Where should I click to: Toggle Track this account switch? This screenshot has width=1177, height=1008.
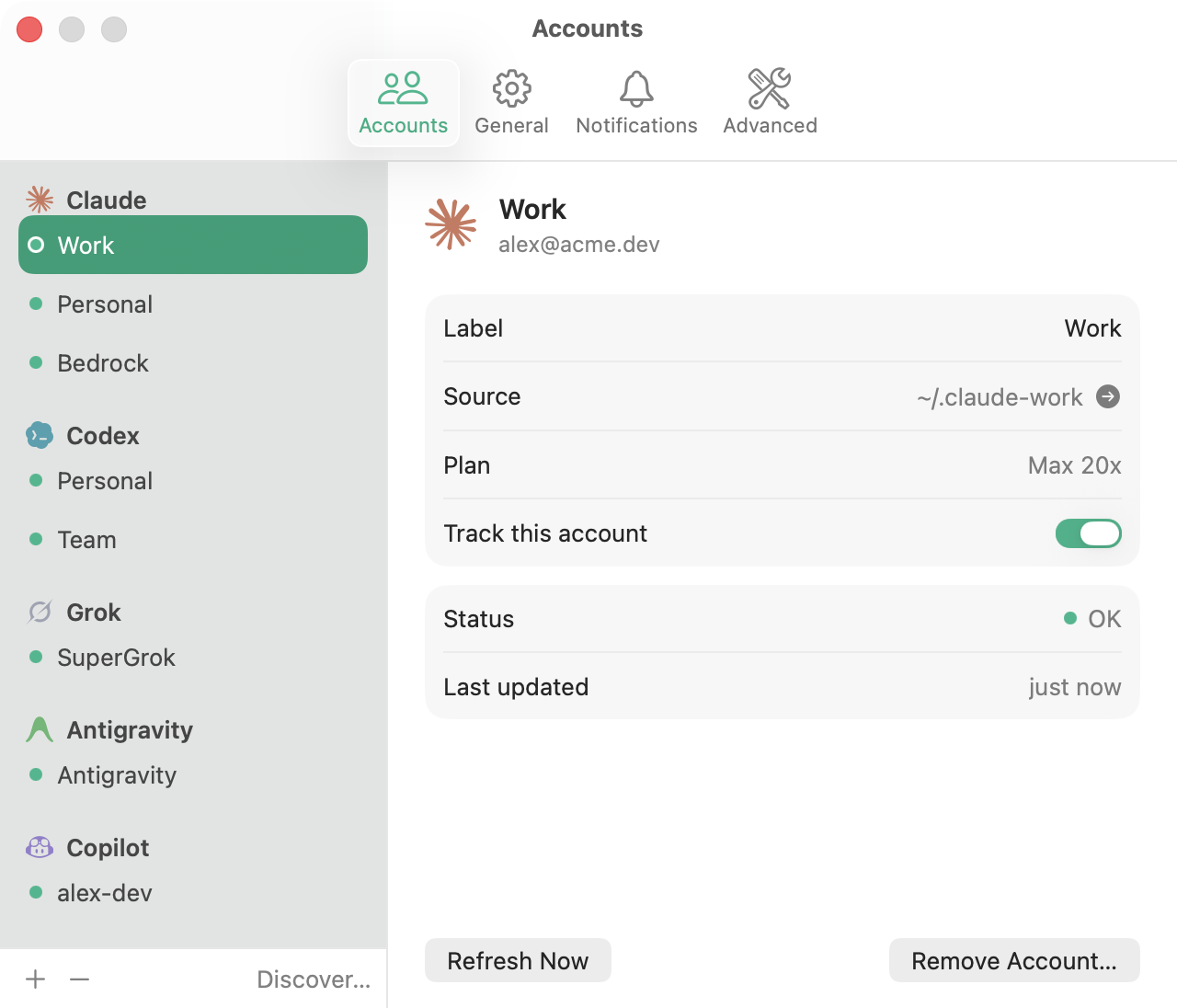[1088, 533]
